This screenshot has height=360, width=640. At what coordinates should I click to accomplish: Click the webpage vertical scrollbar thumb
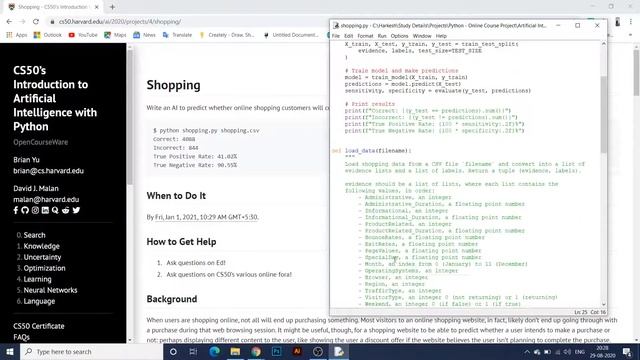tap(636, 73)
